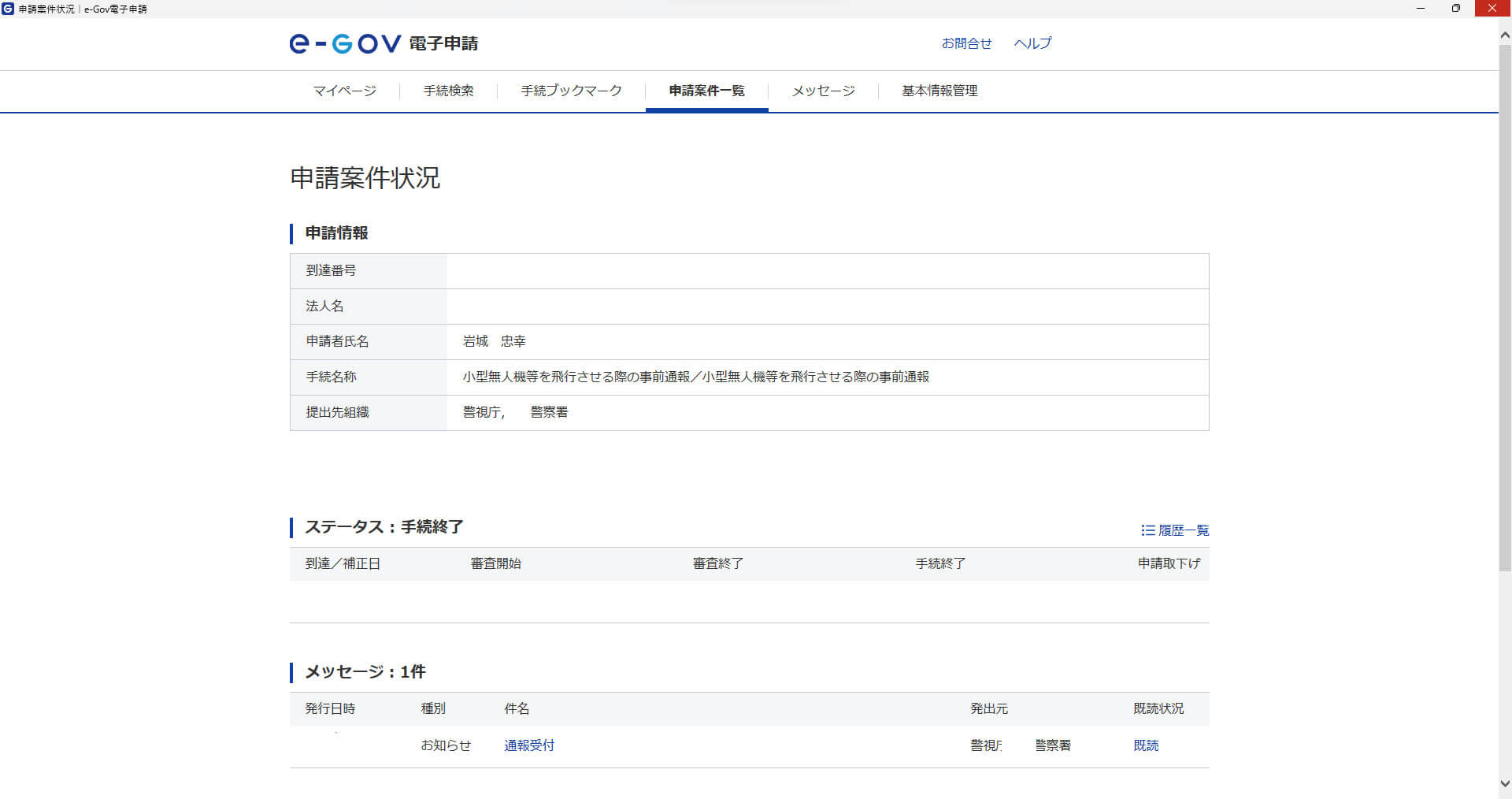Open the ヘルプ link

[x=1032, y=43]
